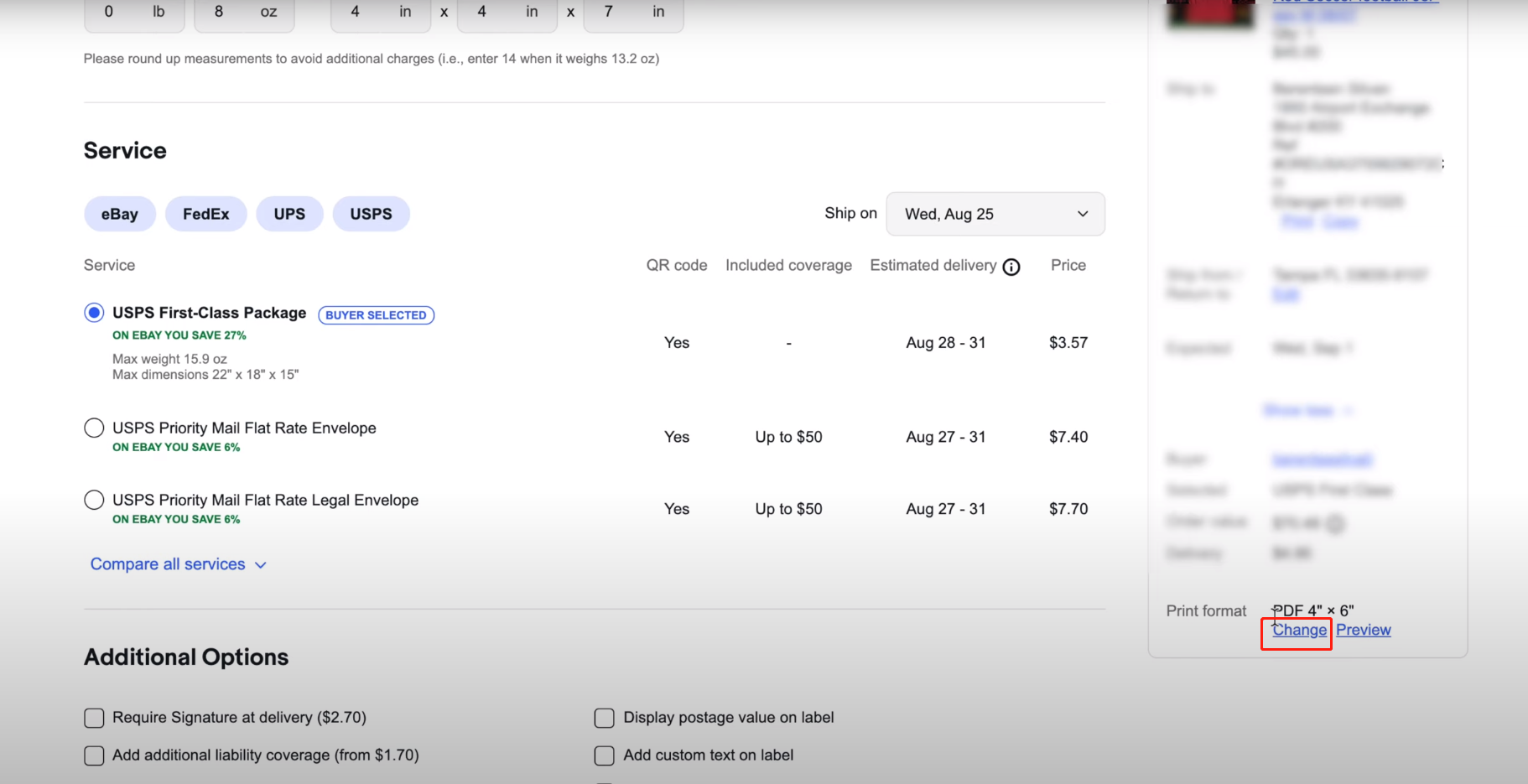The width and height of the screenshot is (1528, 784).
Task: Click the pounds weight input field
Action: [134, 14]
